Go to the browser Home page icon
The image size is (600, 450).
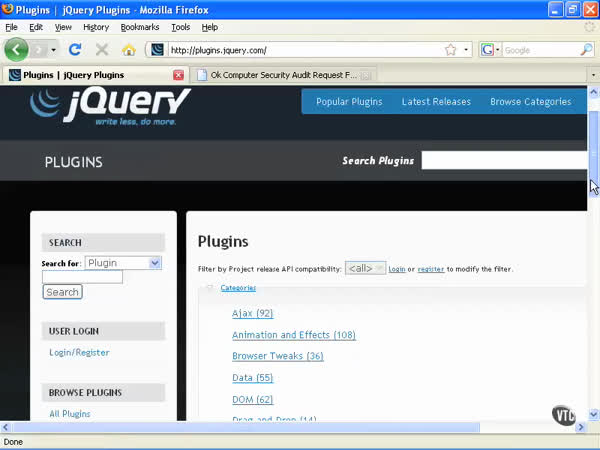click(x=128, y=49)
